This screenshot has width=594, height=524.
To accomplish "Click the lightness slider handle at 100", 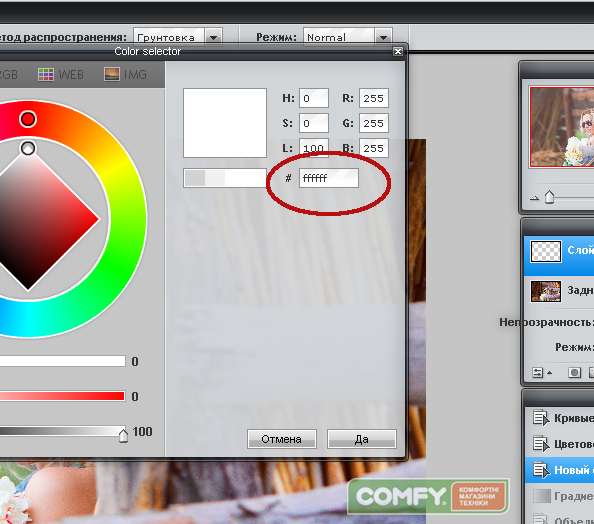I will tap(123, 435).
